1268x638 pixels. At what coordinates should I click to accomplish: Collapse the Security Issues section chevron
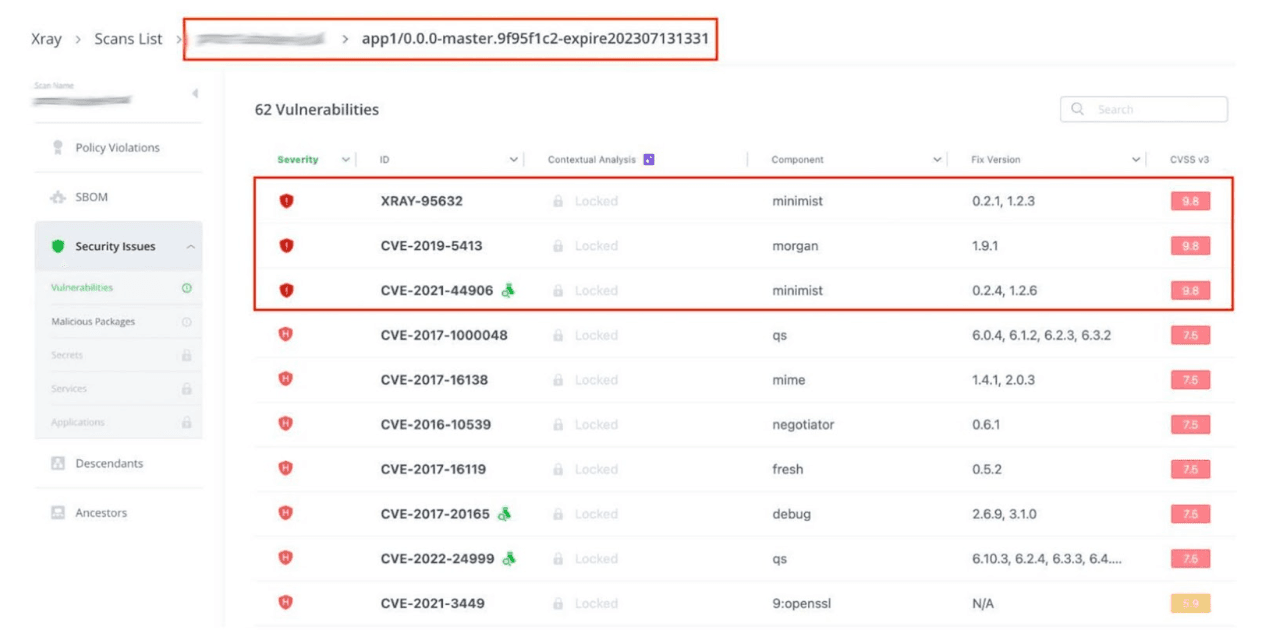[190, 247]
